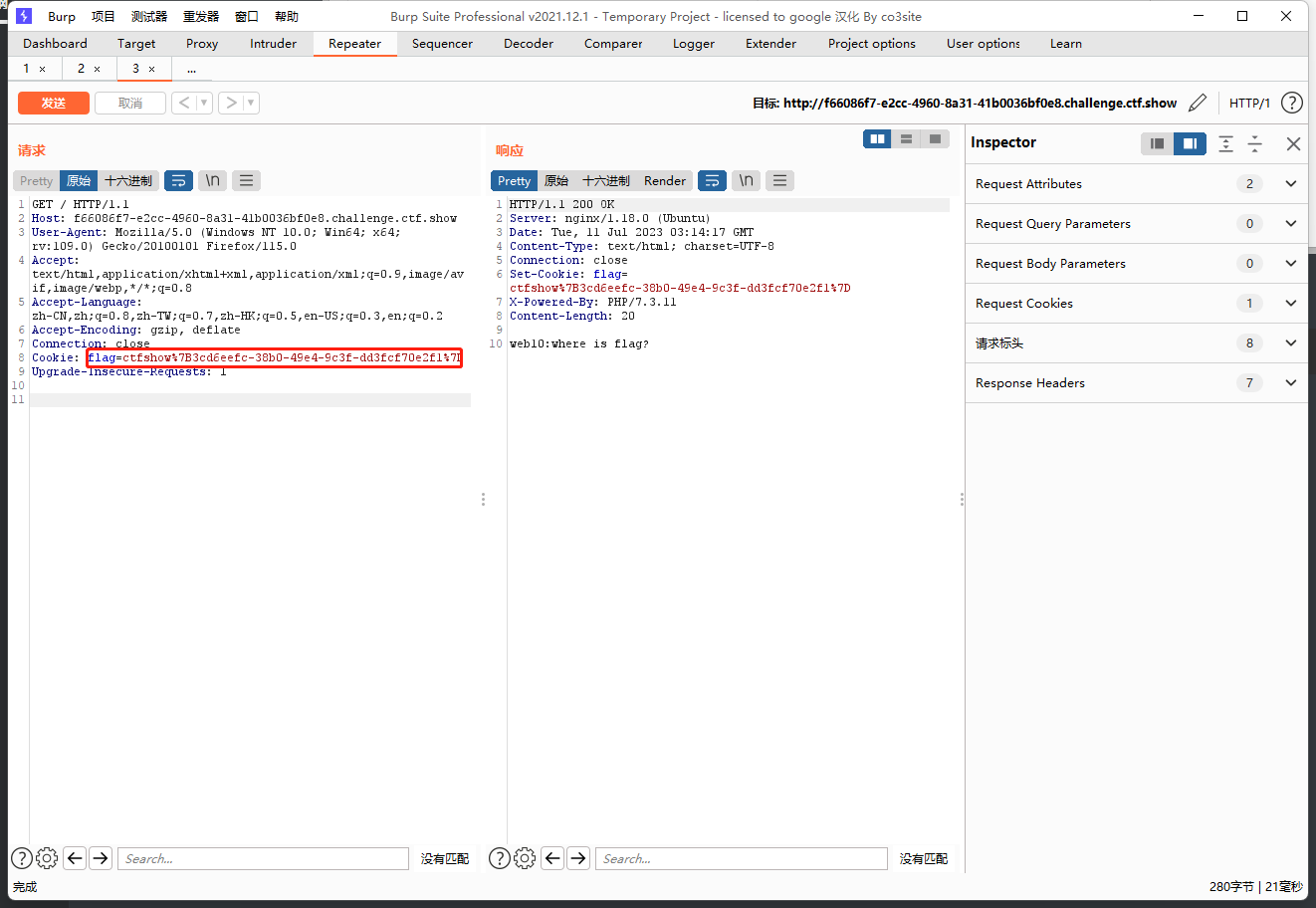
Task: Select Repeater request tab 2
Action: click(81, 69)
